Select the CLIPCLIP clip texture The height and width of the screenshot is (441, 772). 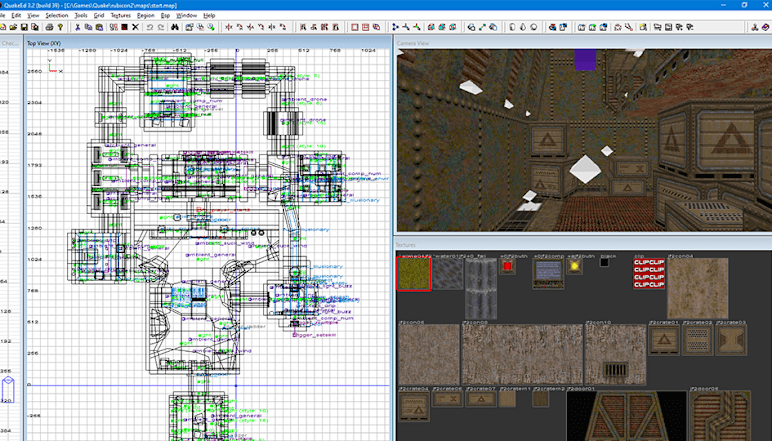click(649, 274)
